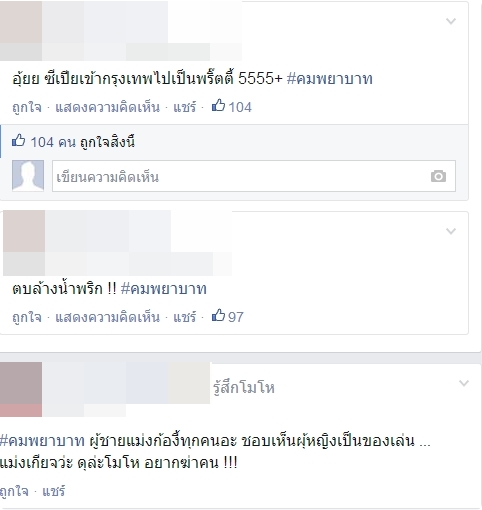Open the first post's options chevron
The width and height of the screenshot is (482, 510).
pyautogui.click(x=451, y=21)
